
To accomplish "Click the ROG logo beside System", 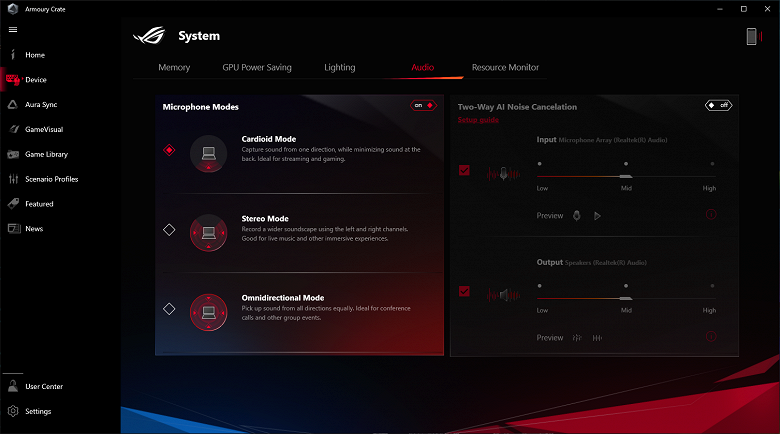I will click(149, 36).
